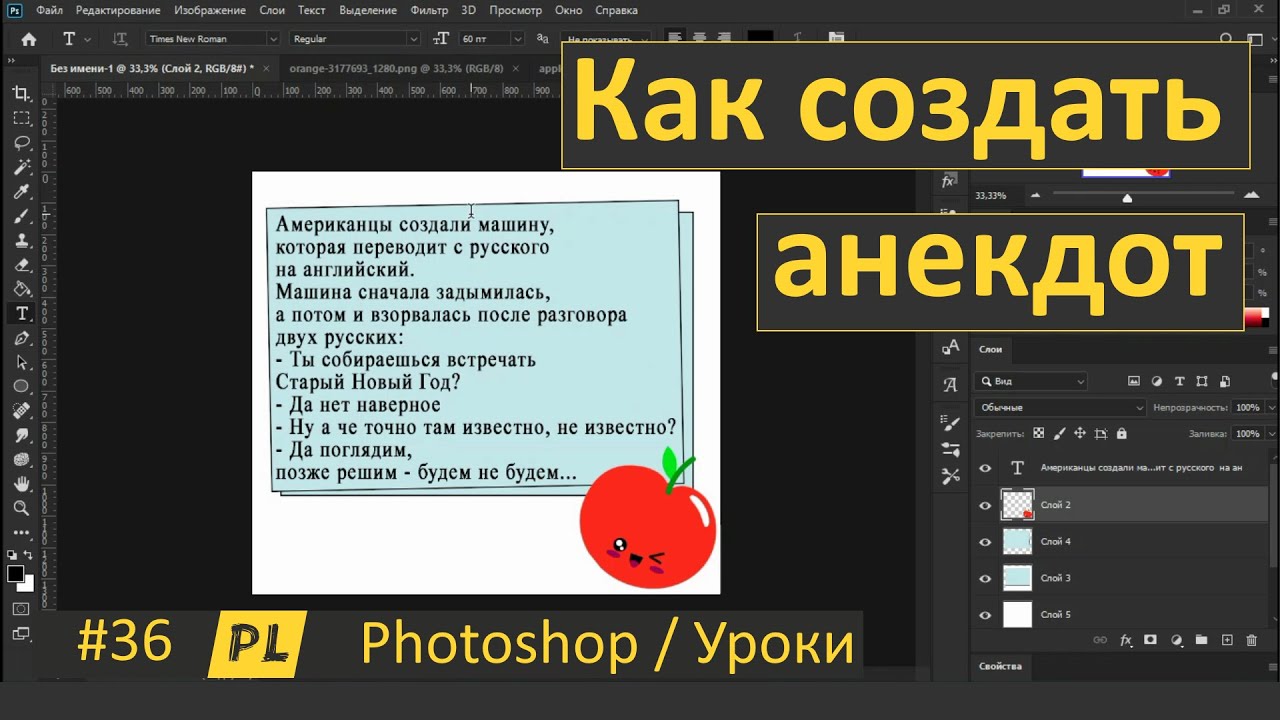
Task: Hide layer Слой 5
Action: (x=985, y=615)
